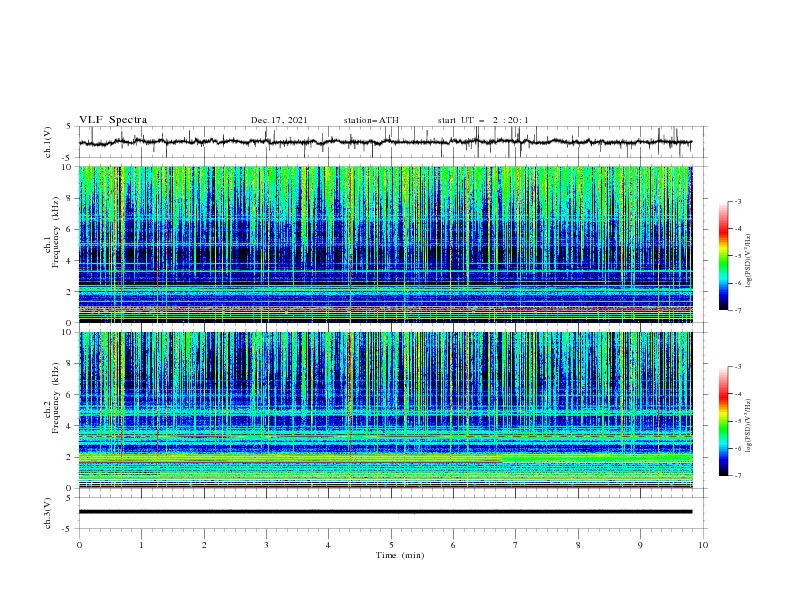
Task: Click the 'Time (min)' x-axis label
Action: point(400,555)
